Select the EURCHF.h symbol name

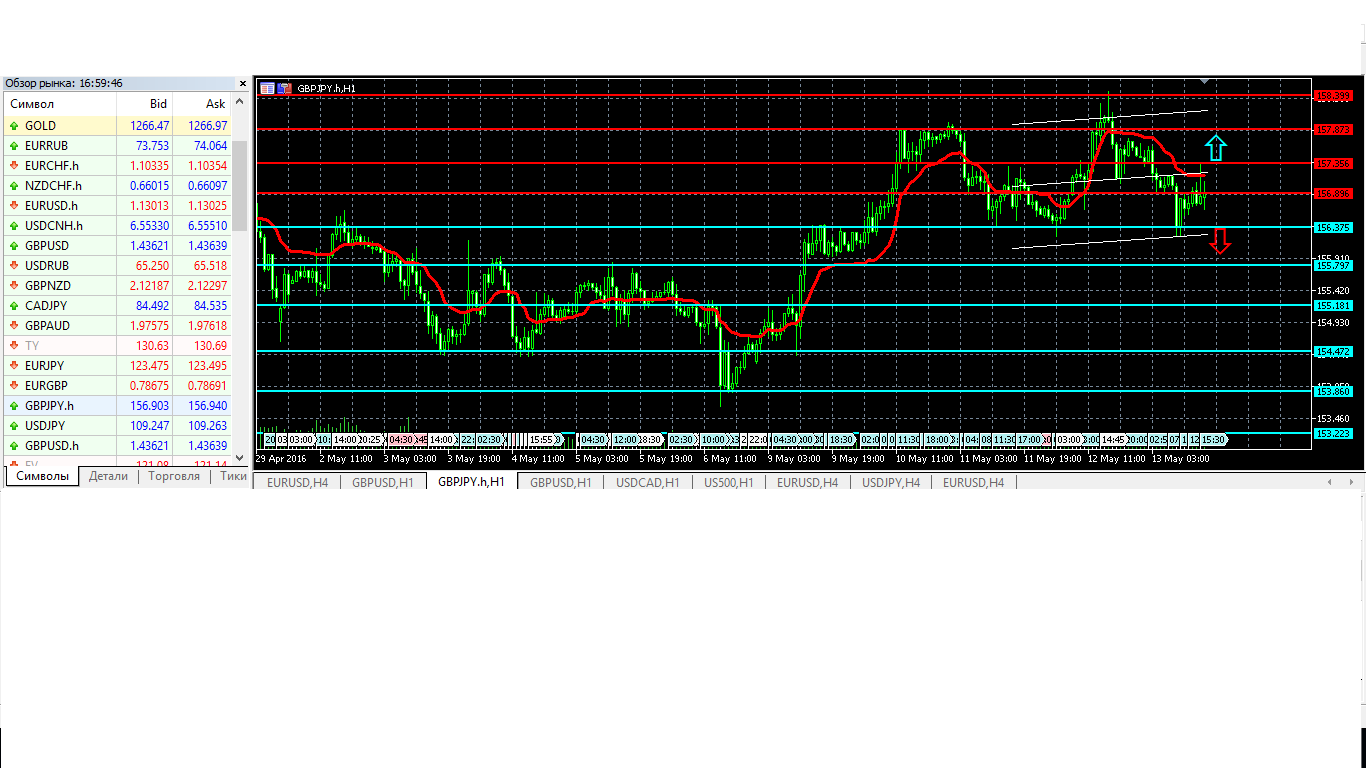[x=52, y=166]
